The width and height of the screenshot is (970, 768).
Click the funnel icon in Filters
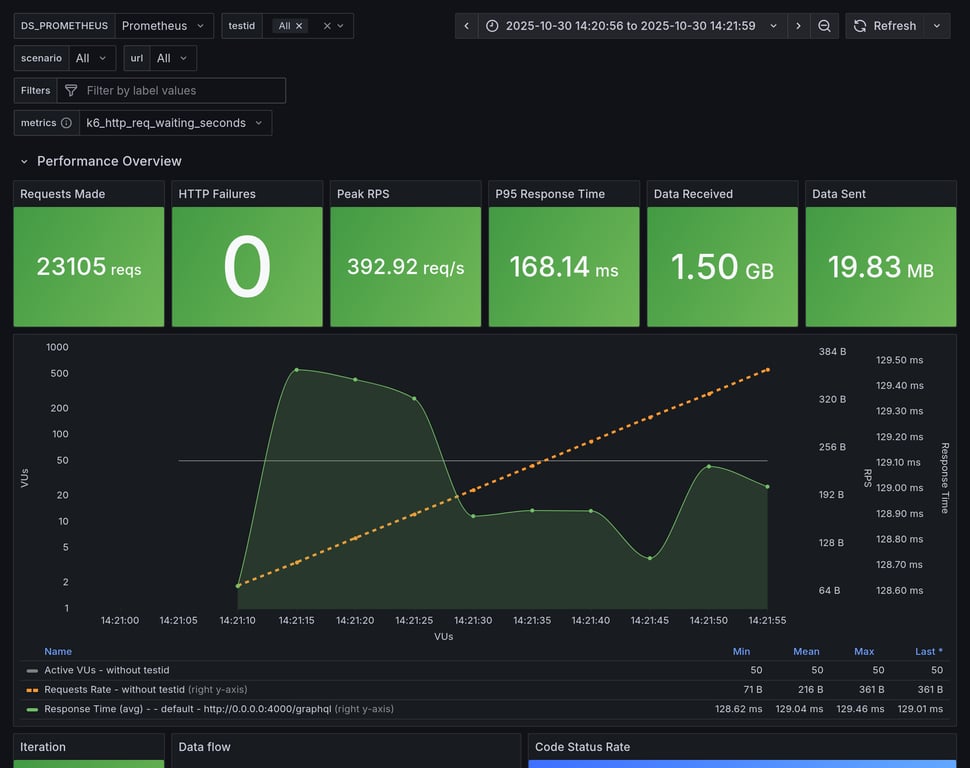point(71,91)
